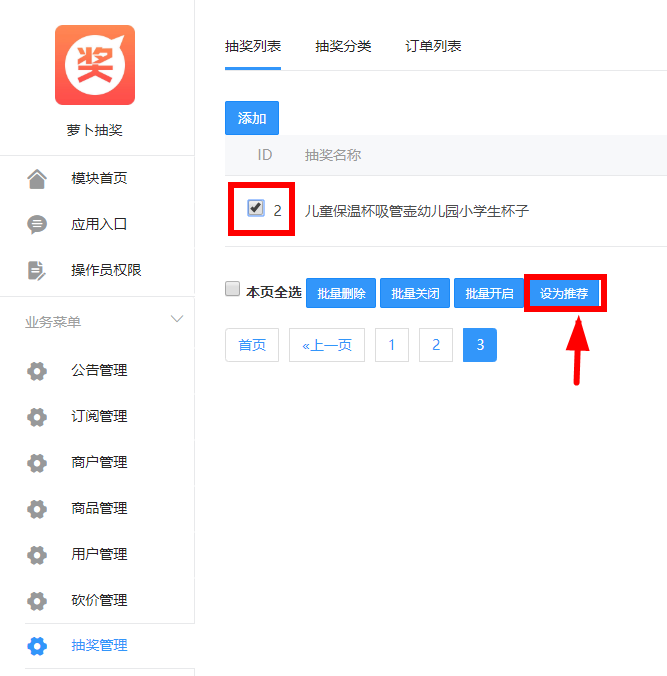Click the 抽奖名称 column header
The height and width of the screenshot is (676, 667).
click(333, 155)
